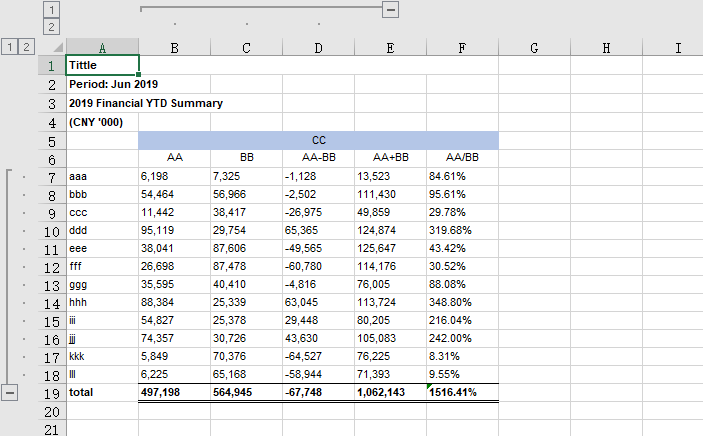Select total cell 564,945
The height and width of the screenshot is (436, 703).
[247, 392]
